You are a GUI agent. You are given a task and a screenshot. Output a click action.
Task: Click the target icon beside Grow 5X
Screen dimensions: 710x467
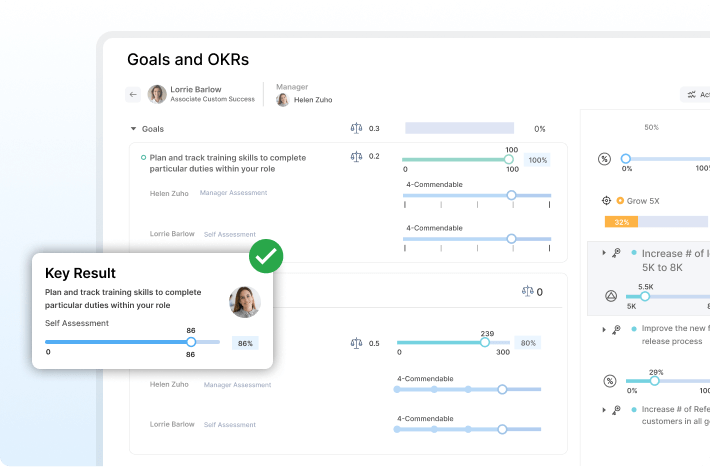(x=606, y=201)
